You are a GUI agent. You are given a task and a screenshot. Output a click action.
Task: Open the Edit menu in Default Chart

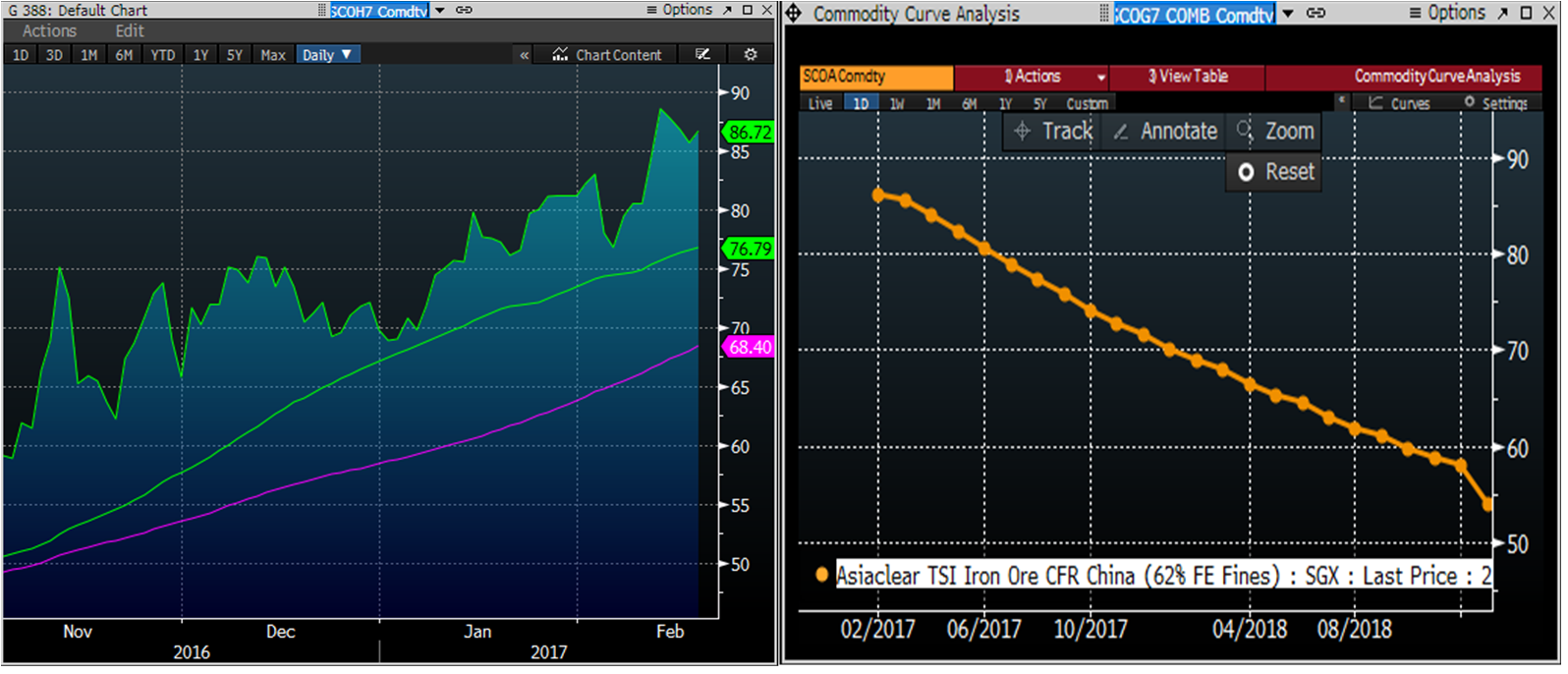[x=129, y=31]
